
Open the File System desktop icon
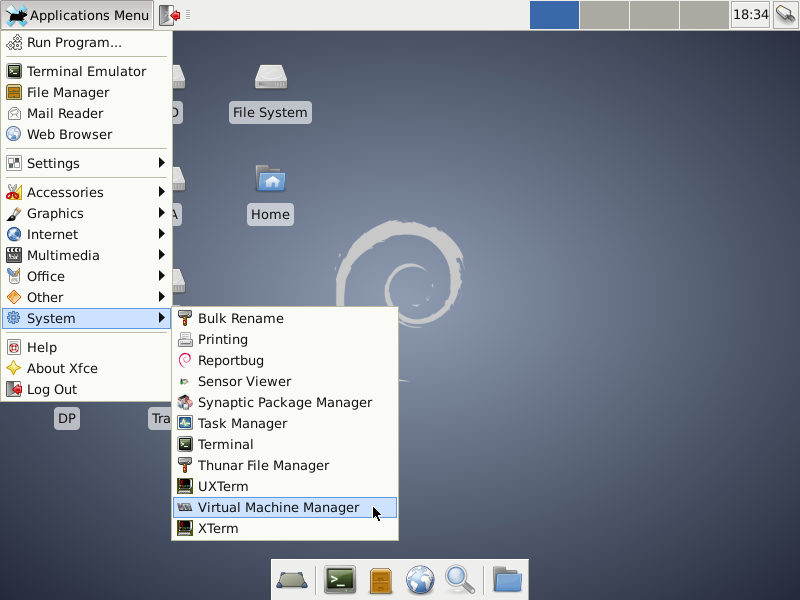[x=270, y=78]
